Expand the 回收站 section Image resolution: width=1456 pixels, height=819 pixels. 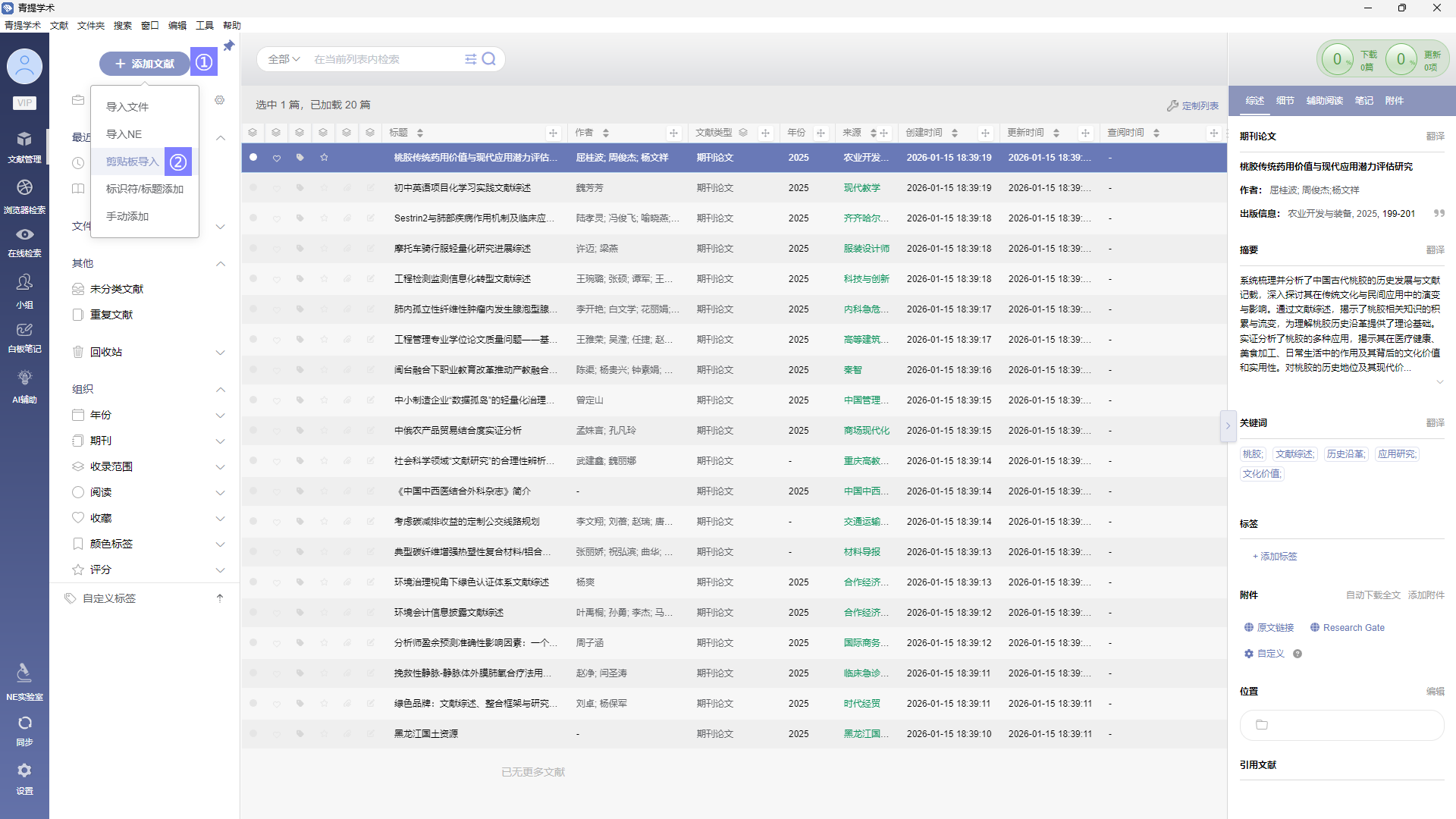tap(220, 353)
